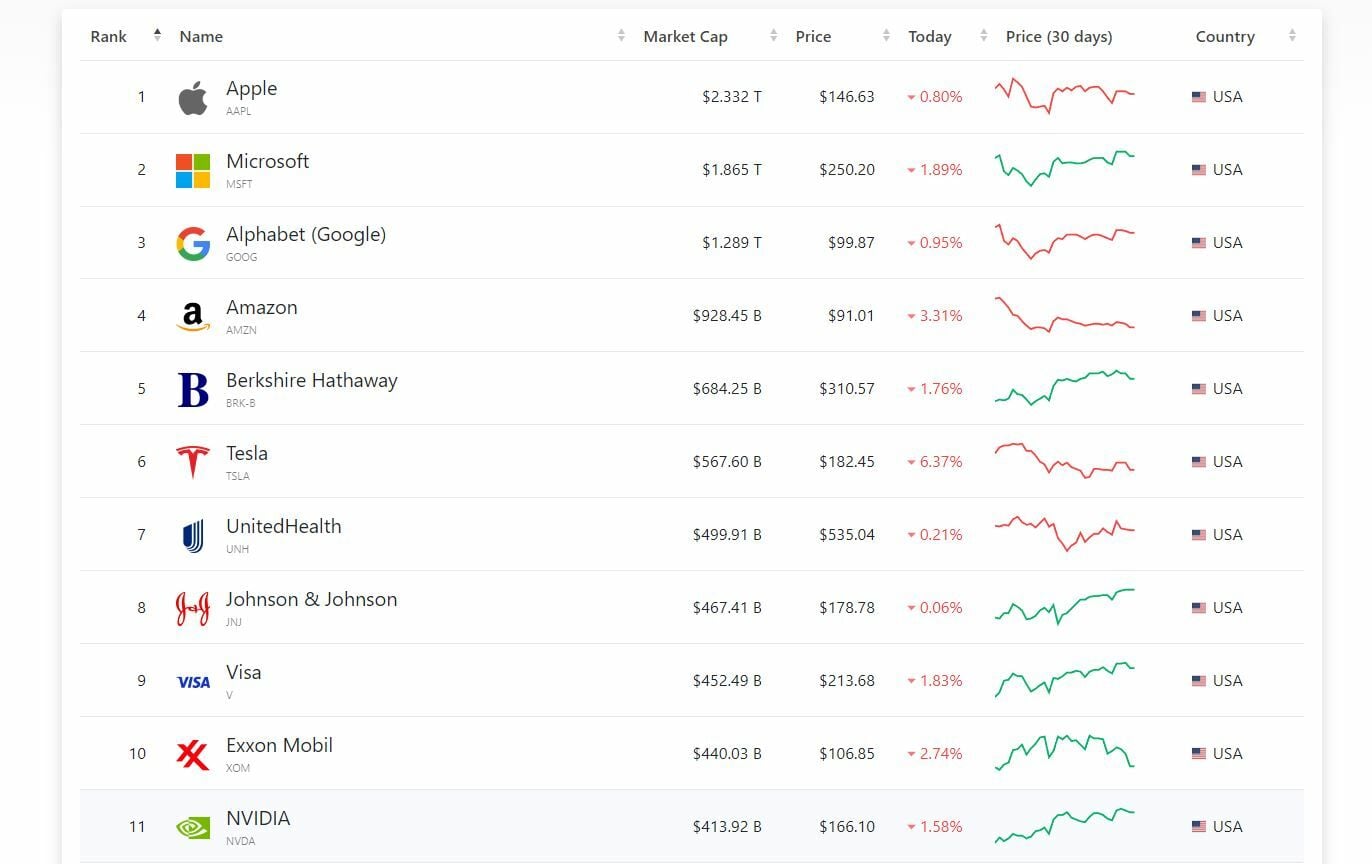This screenshot has width=1372, height=864.
Task: Click the UnitedHealth shield logo
Action: (193, 536)
